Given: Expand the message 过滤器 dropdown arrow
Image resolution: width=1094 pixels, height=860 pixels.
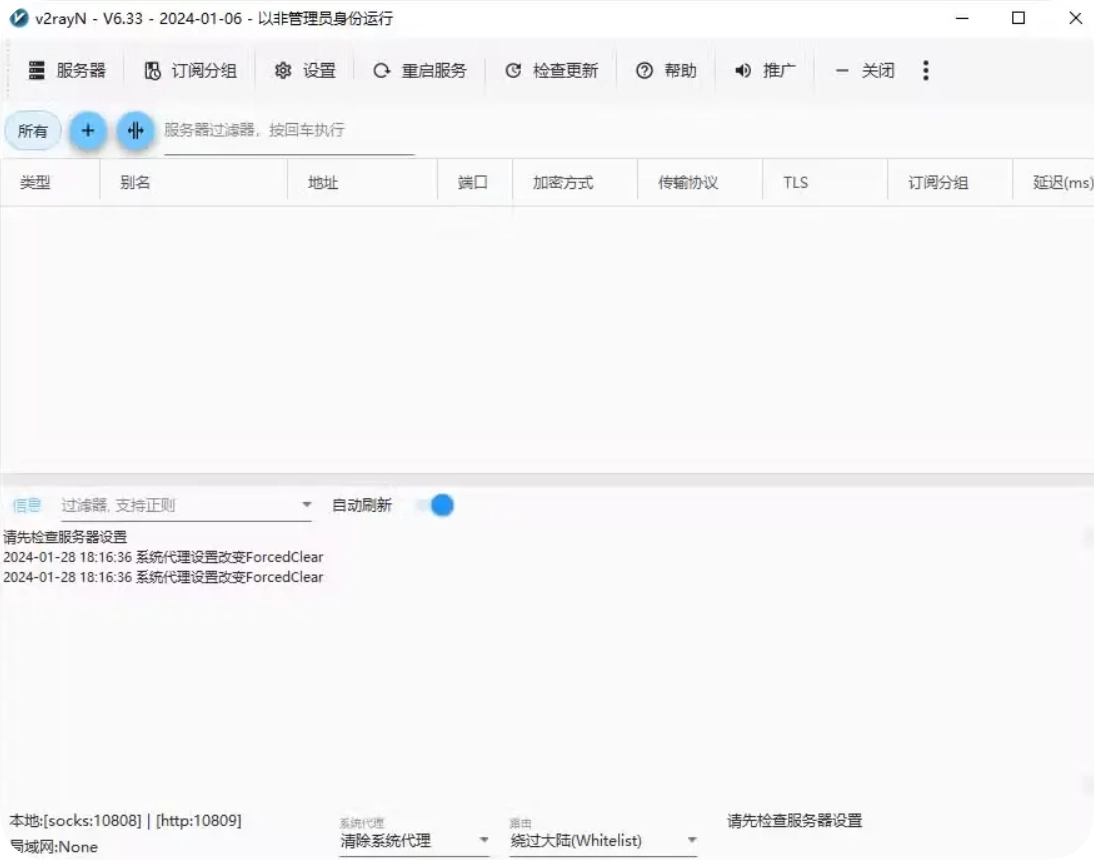Looking at the screenshot, I should point(307,506).
